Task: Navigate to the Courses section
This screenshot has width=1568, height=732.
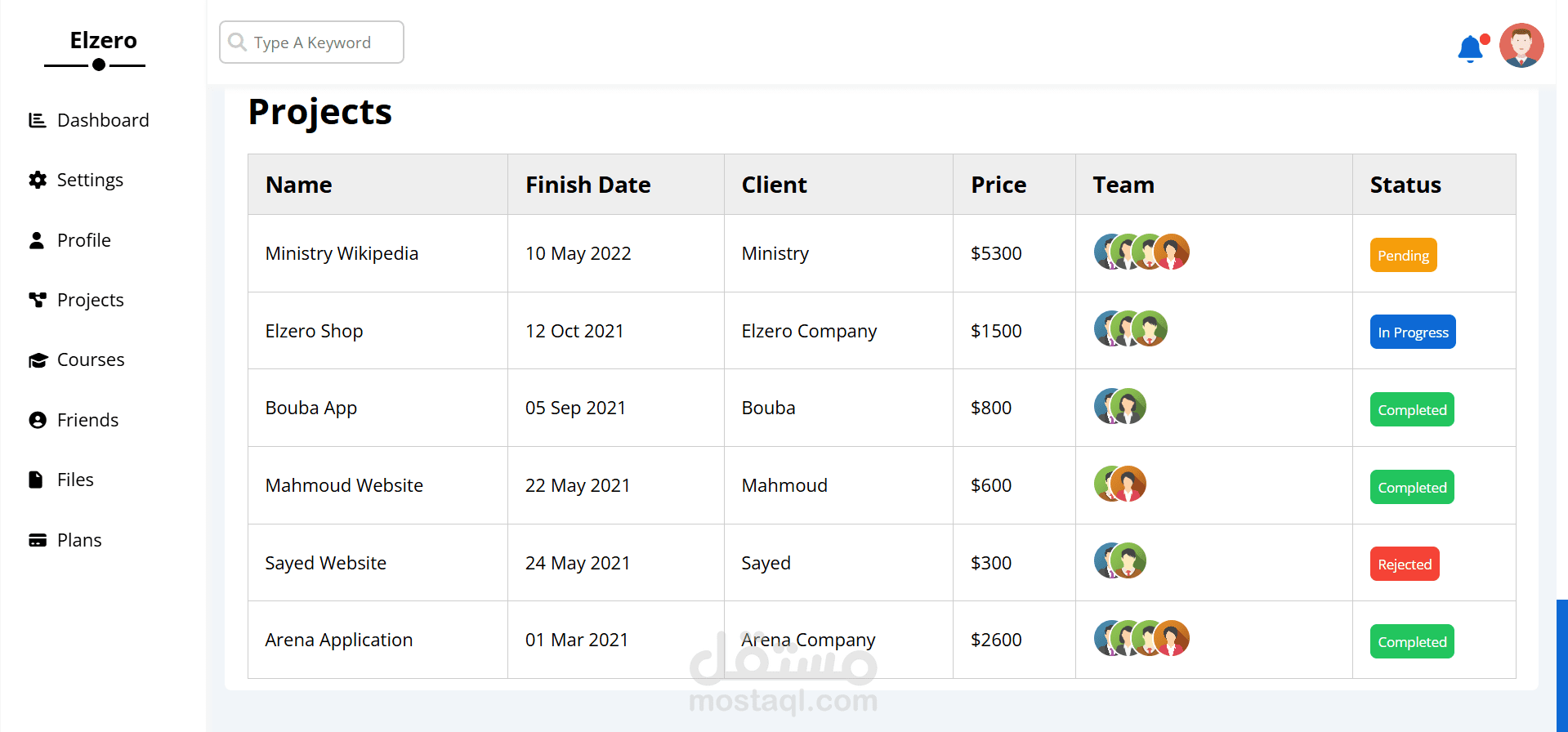Action: coord(91,360)
